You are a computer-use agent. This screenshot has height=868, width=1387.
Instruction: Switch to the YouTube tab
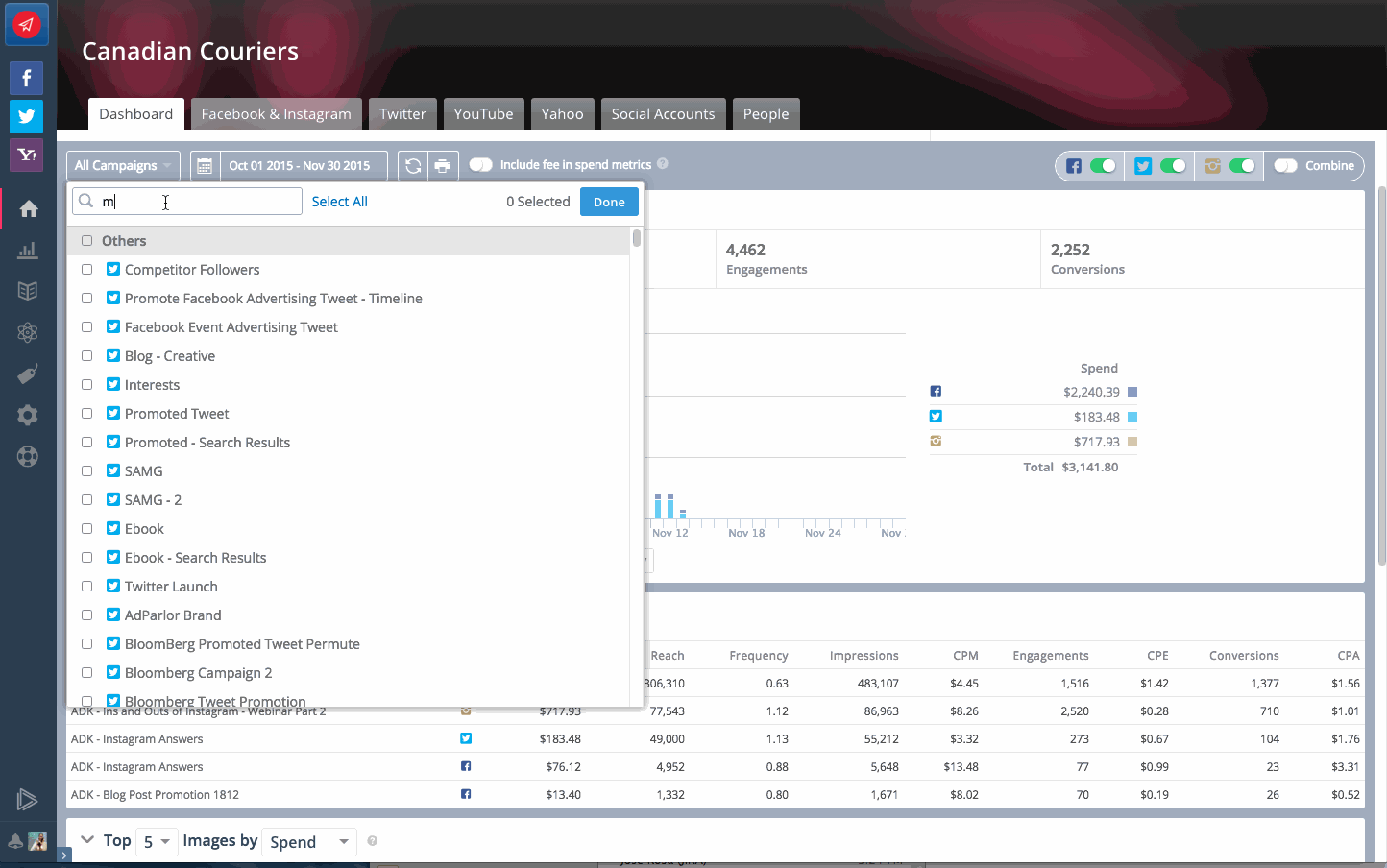click(483, 113)
